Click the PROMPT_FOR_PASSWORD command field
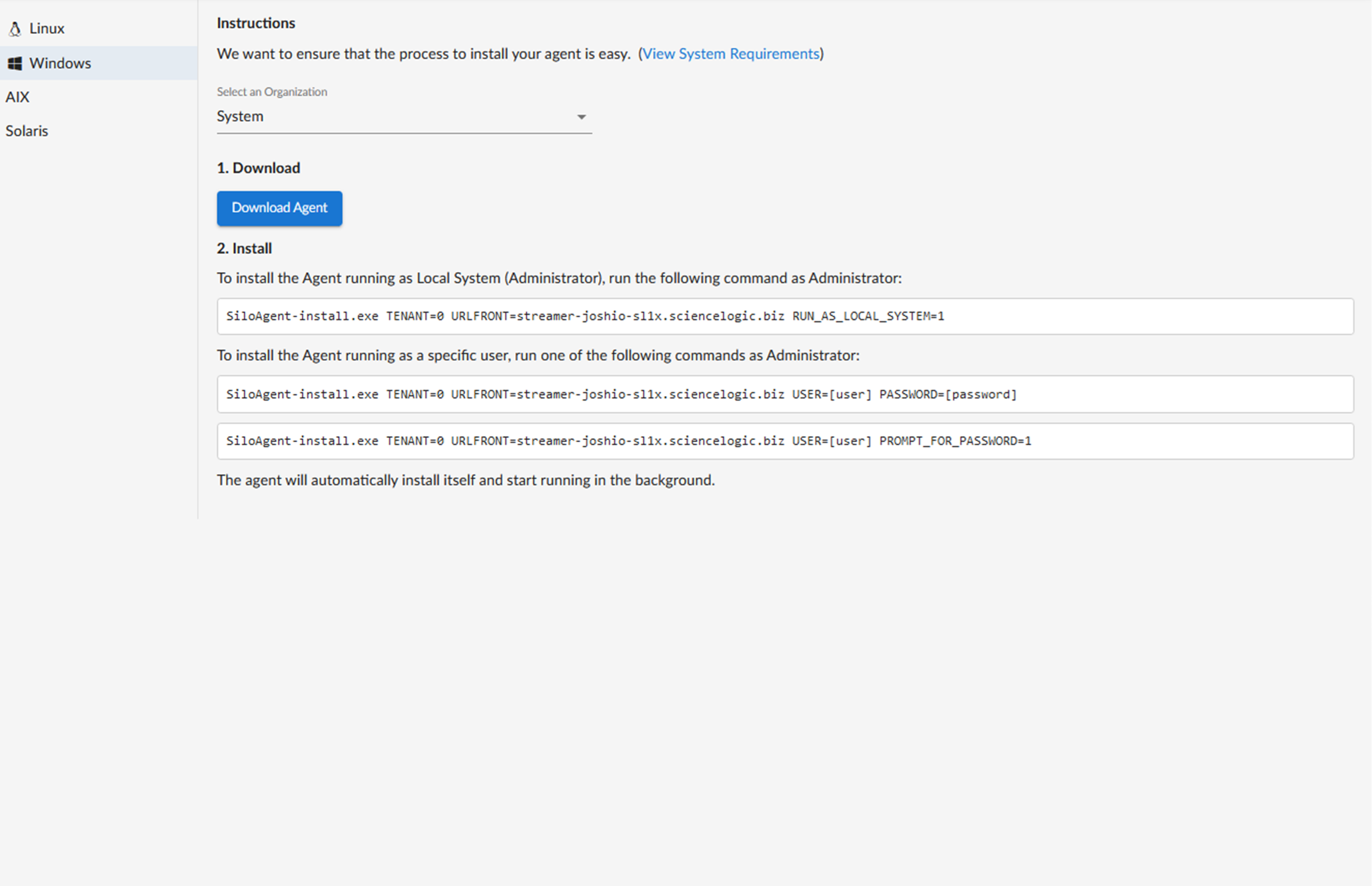 click(x=784, y=441)
